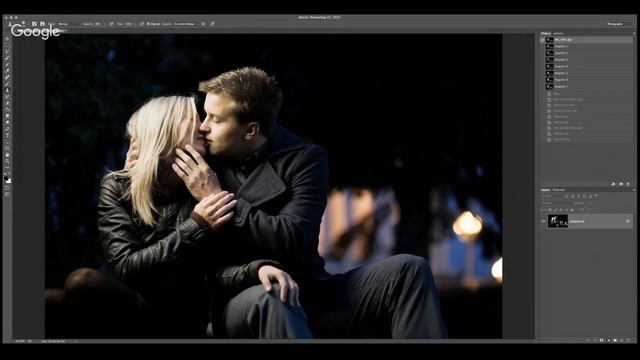Switch to the Layers tab
Image resolution: width=640 pixels, height=360 pixels.
(x=545, y=190)
